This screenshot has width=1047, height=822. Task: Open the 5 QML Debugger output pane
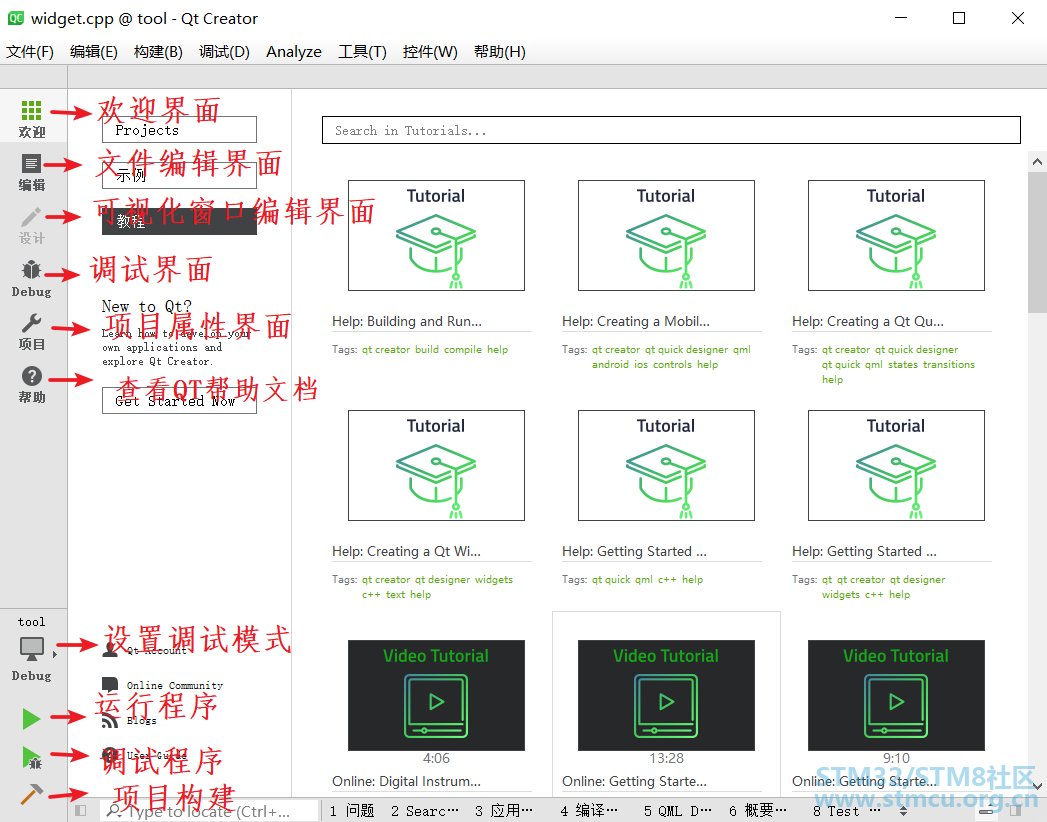(677, 811)
